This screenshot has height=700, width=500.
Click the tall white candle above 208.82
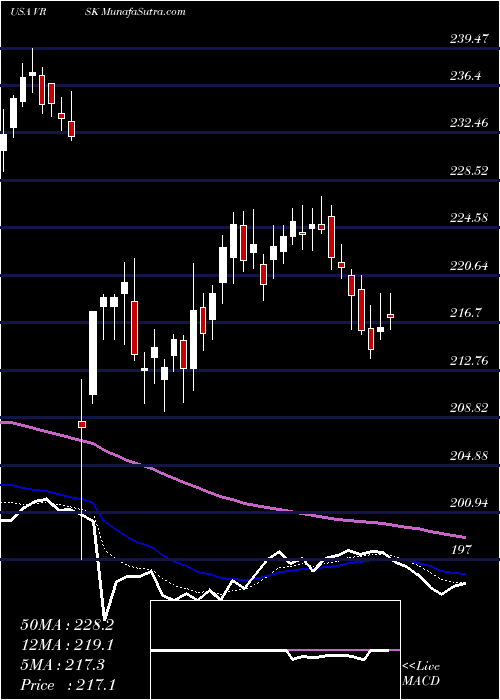93,353
